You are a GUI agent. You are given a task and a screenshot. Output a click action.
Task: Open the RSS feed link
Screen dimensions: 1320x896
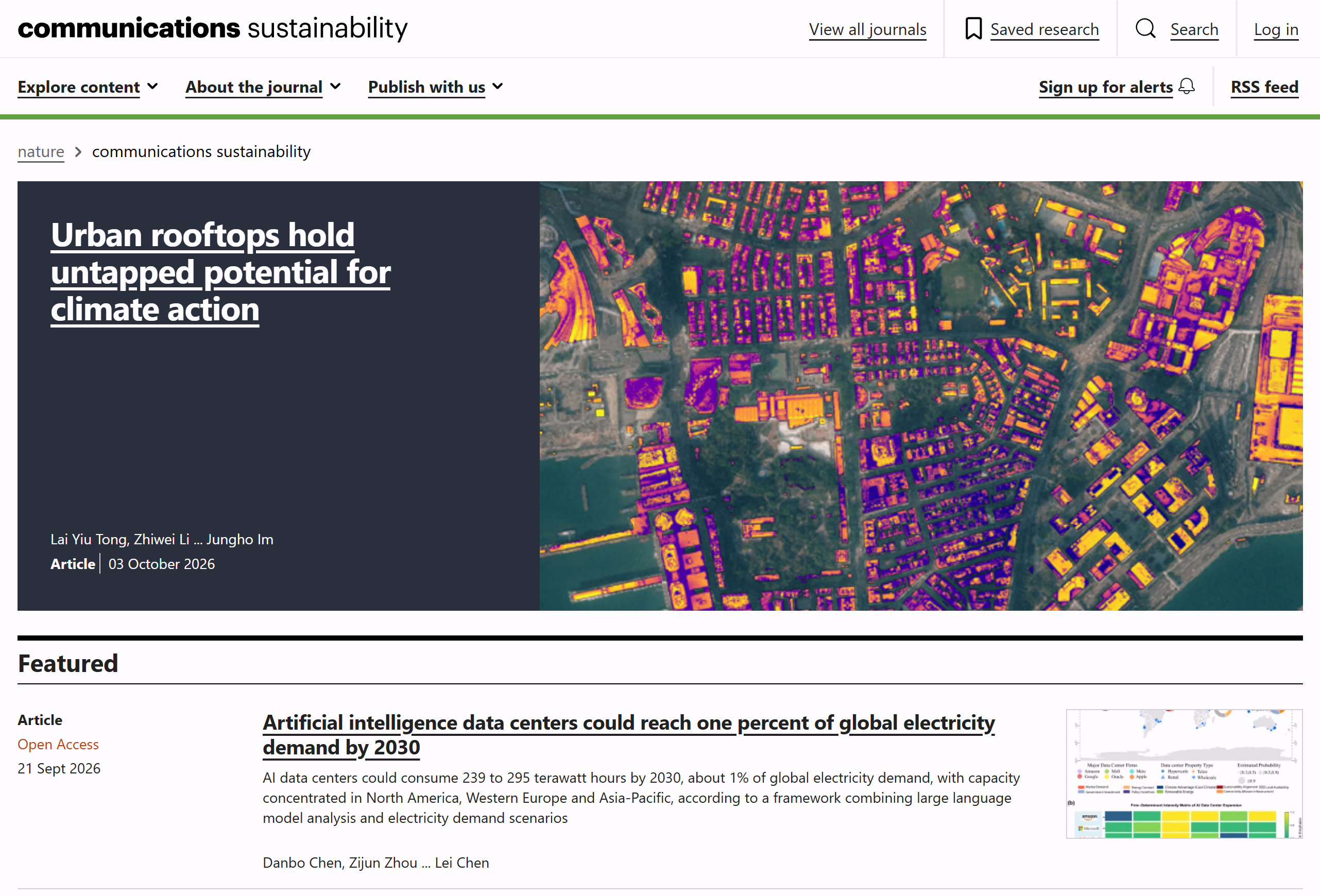pos(1264,87)
